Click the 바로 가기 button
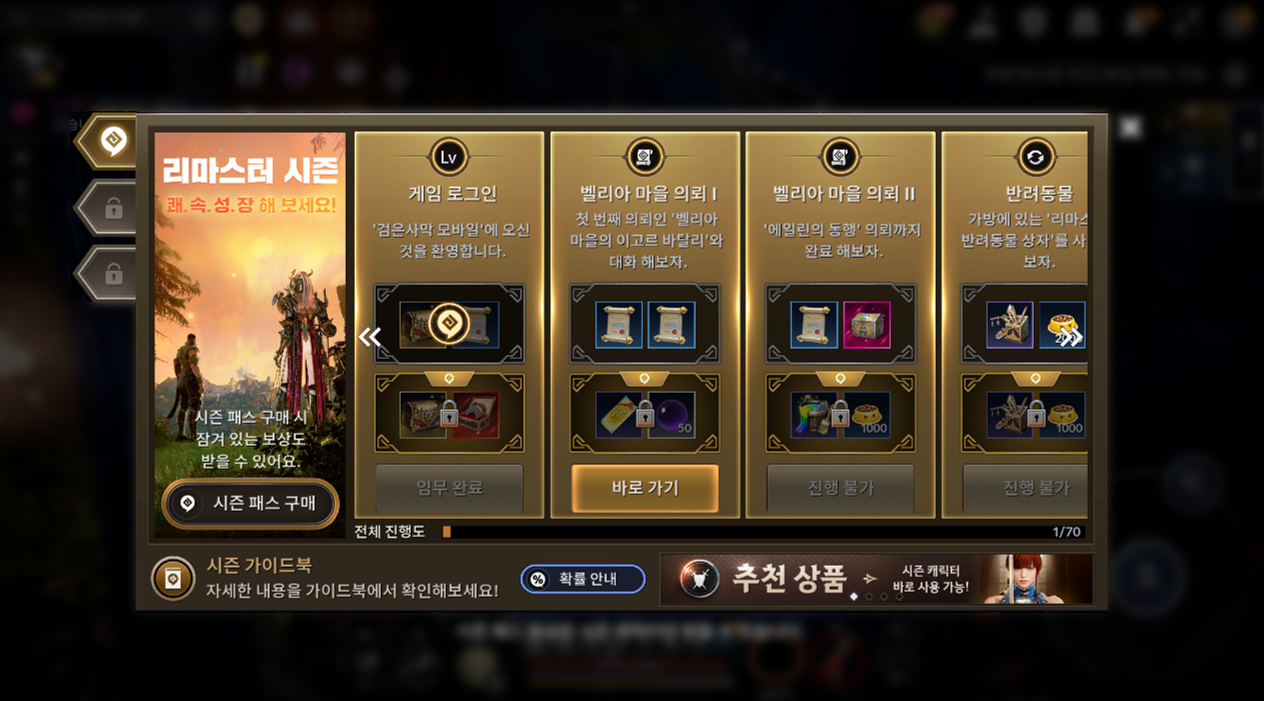 645,488
